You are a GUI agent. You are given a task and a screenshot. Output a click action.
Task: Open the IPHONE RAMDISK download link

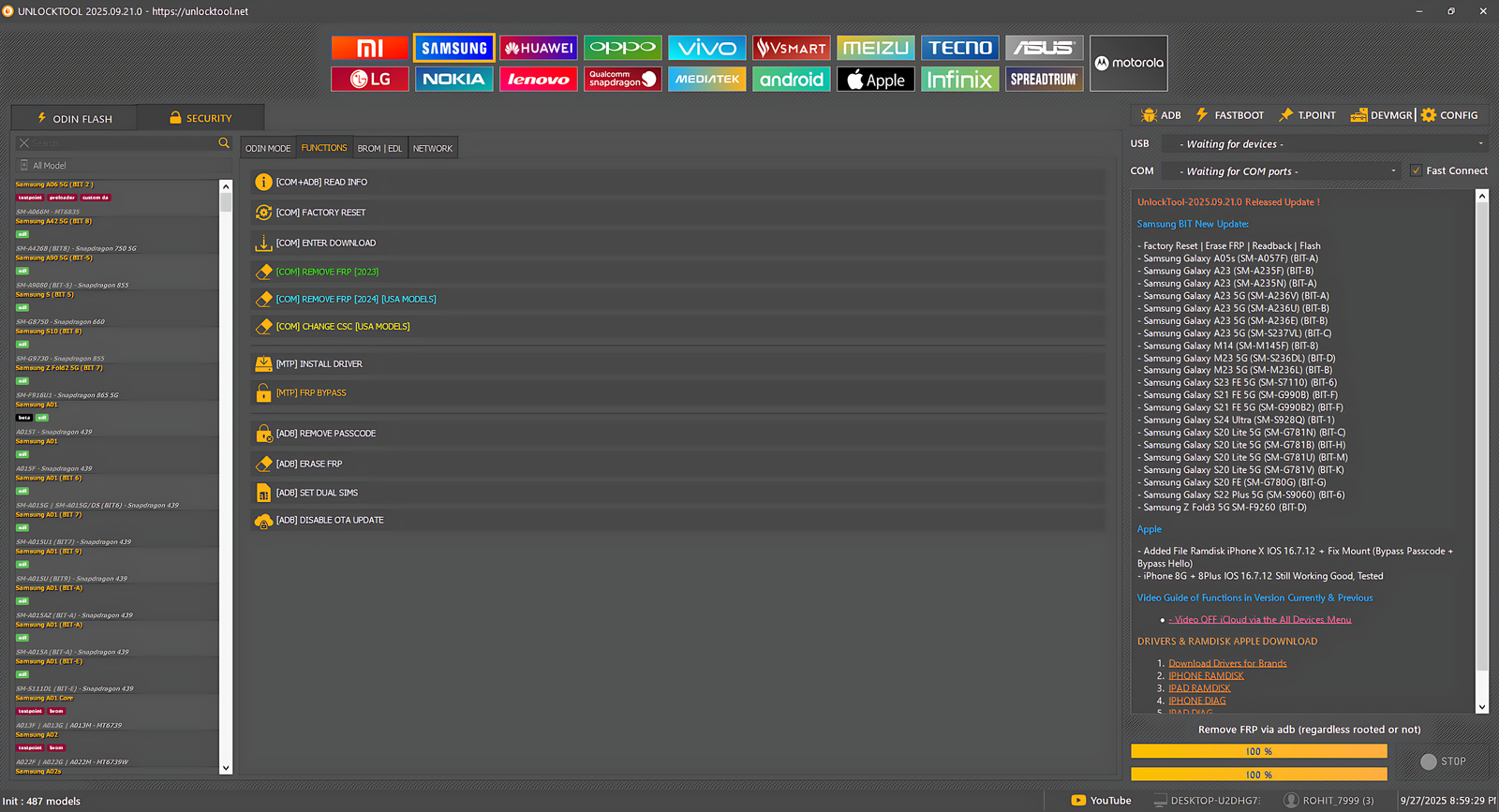(x=1206, y=675)
